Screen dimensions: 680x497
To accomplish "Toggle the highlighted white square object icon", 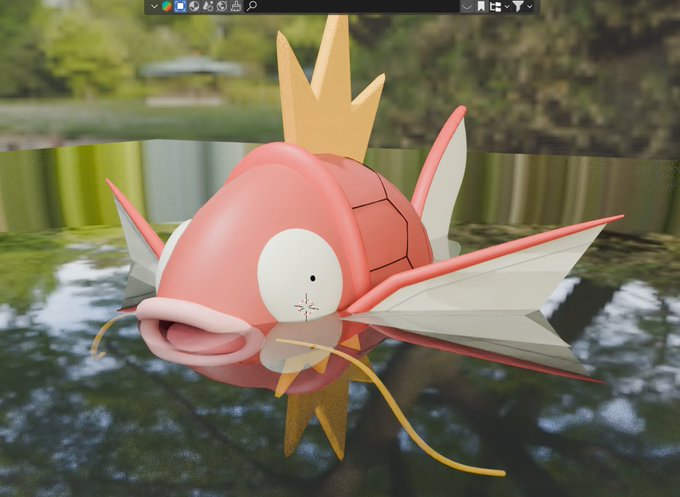I will 180,6.
